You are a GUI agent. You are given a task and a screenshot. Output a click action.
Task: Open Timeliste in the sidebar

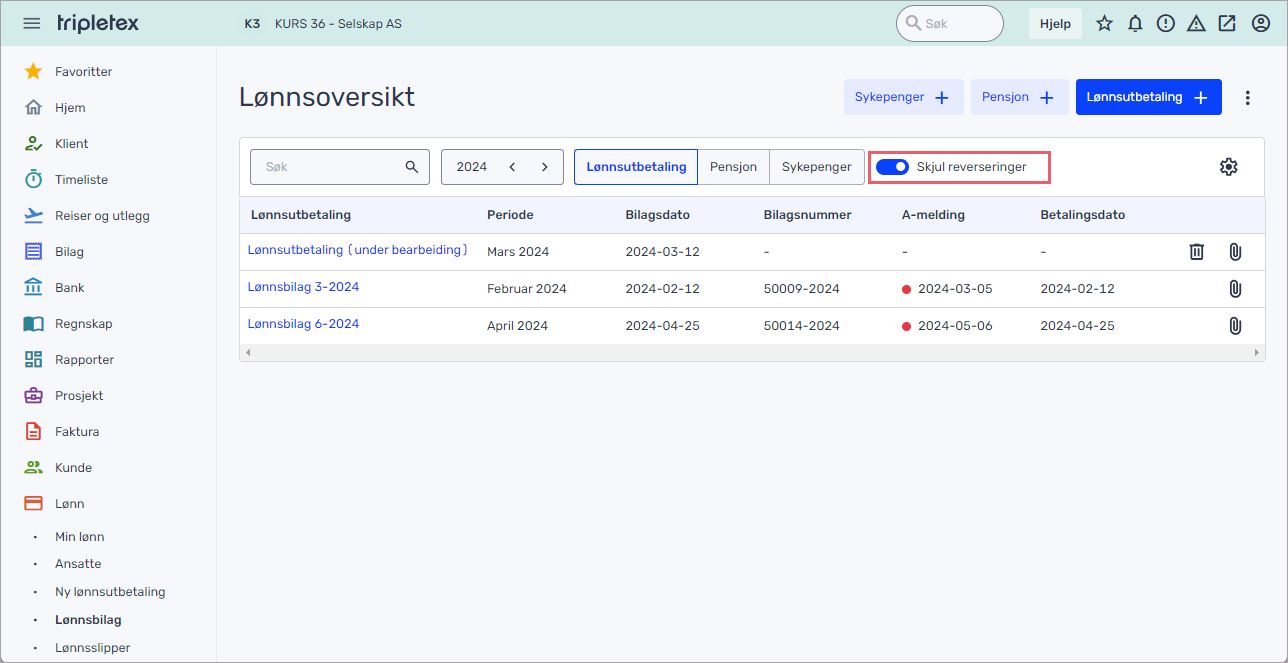click(x=67, y=180)
